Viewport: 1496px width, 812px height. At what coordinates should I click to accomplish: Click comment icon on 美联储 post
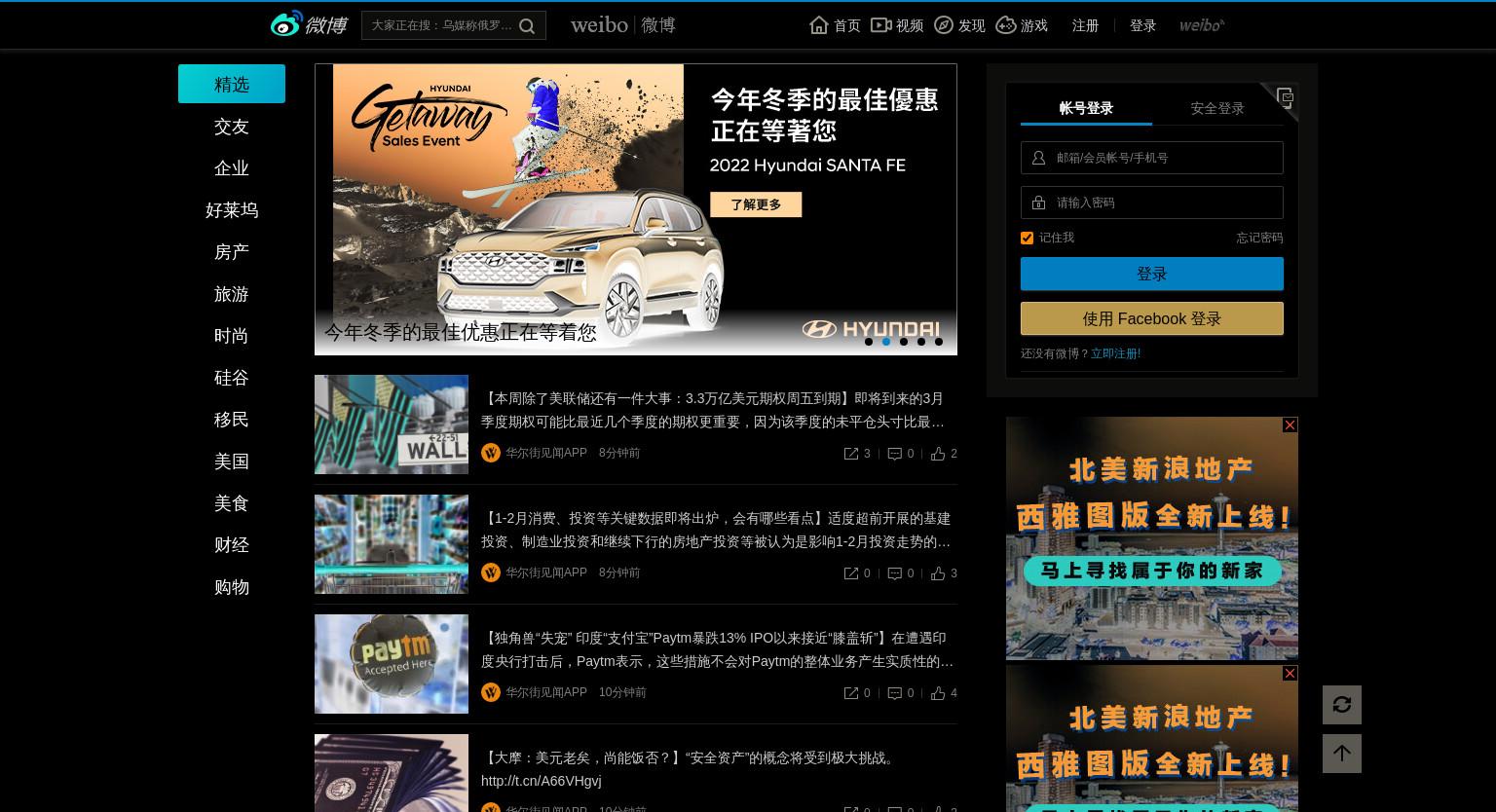pyautogui.click(x=894, y=454)
